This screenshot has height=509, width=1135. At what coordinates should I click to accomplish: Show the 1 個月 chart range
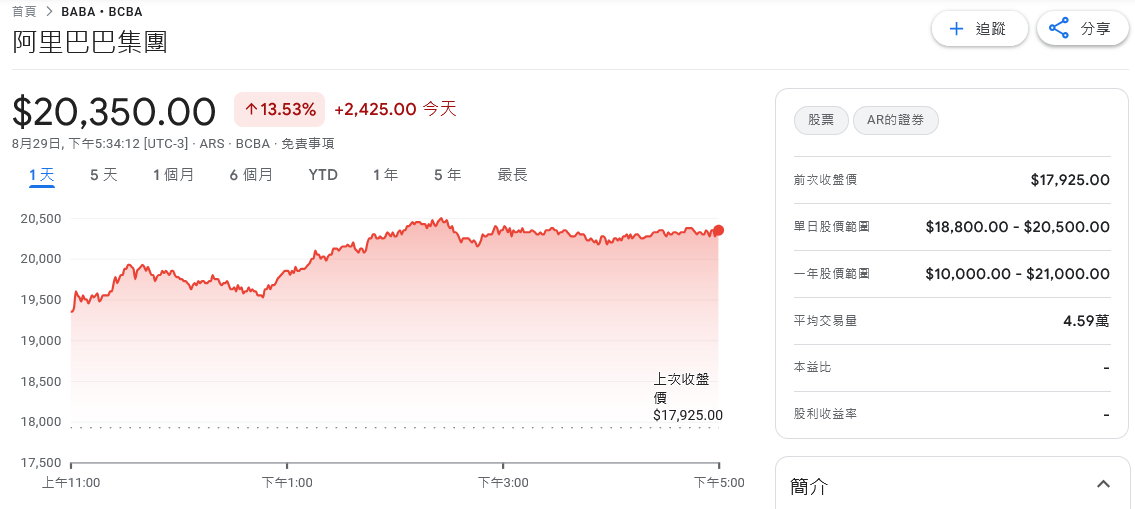[173, 175]
